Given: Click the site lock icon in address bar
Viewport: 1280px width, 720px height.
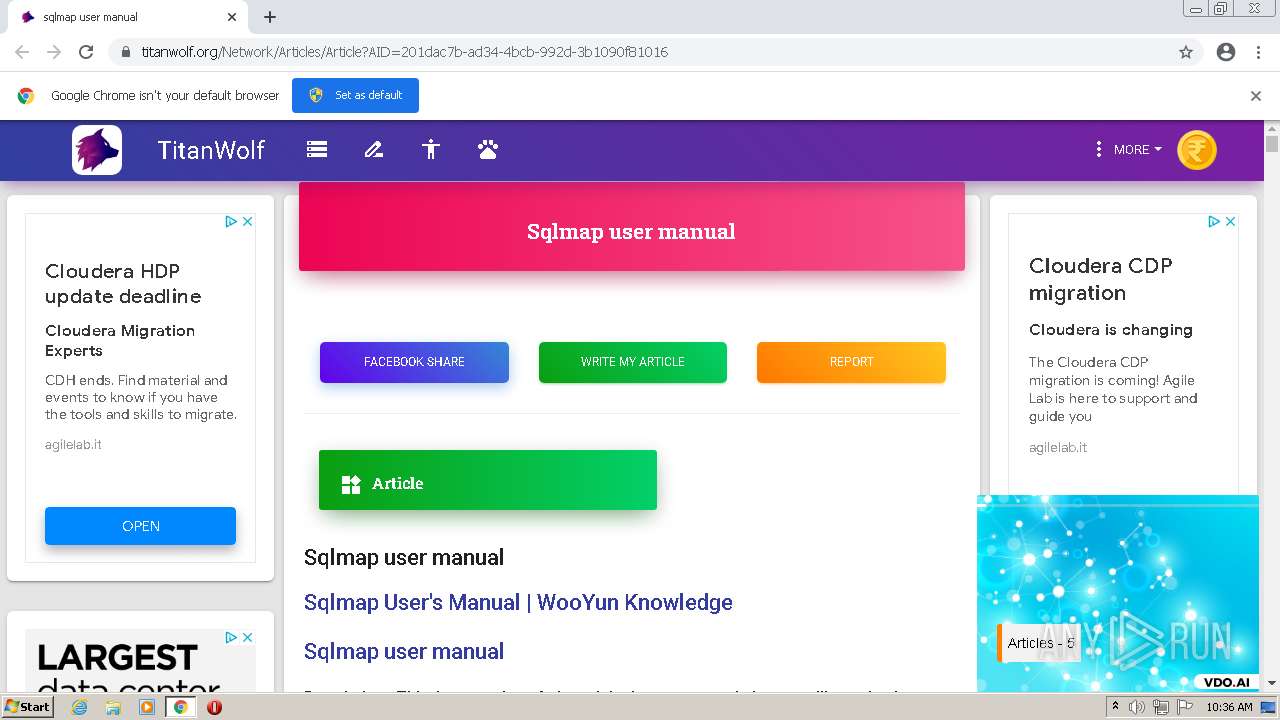Looking at the screenshot, I should (125, 52).
